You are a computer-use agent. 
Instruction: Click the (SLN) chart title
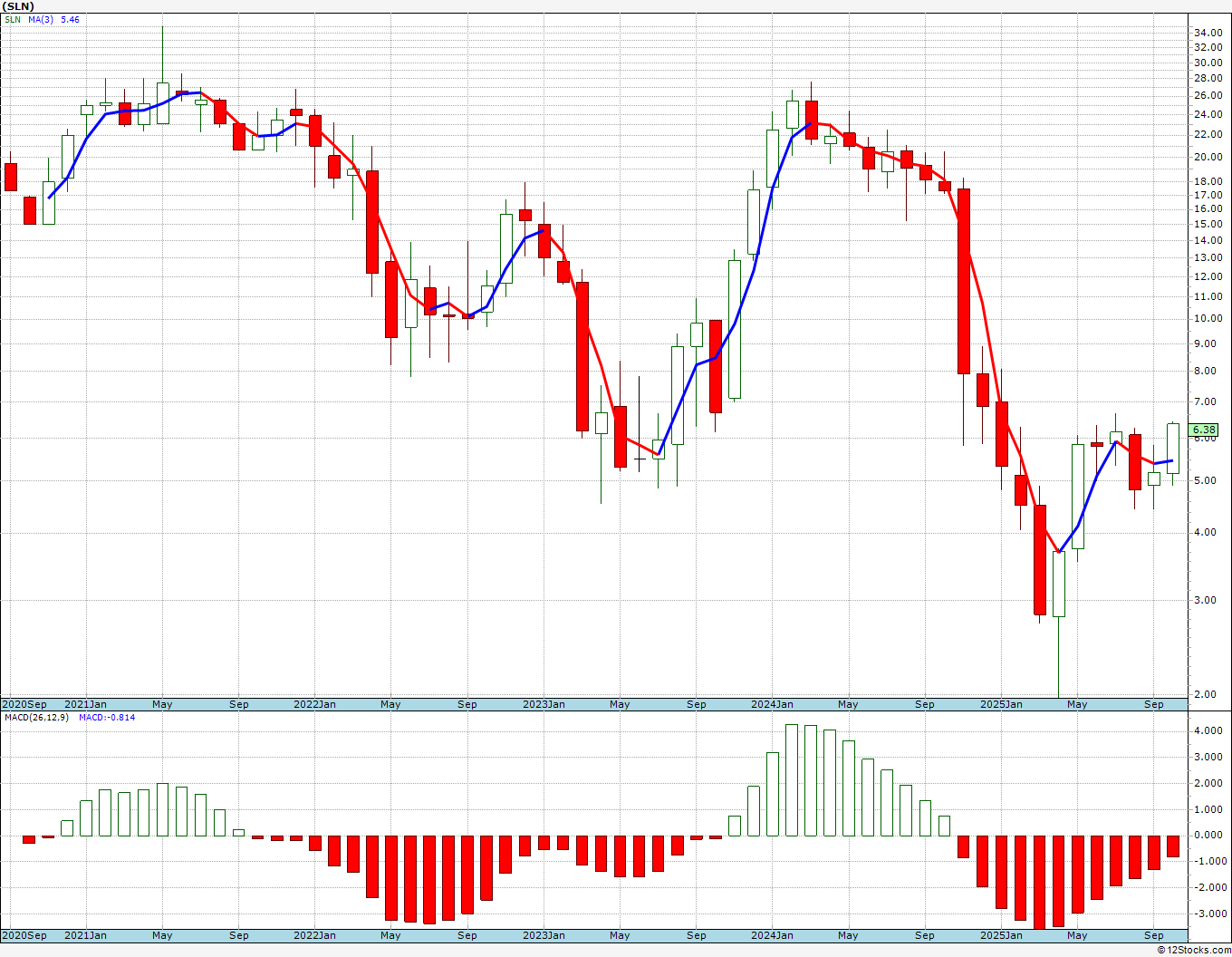(20, 6)
